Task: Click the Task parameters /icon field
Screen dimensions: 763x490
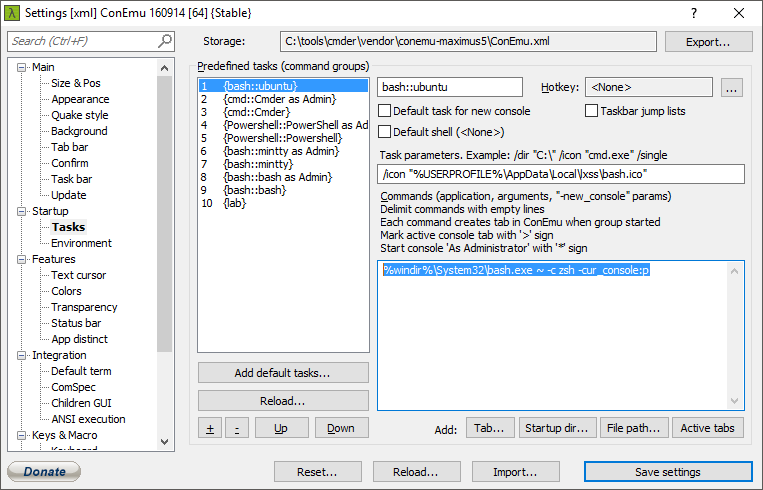Action: click(x=561, y=174)
